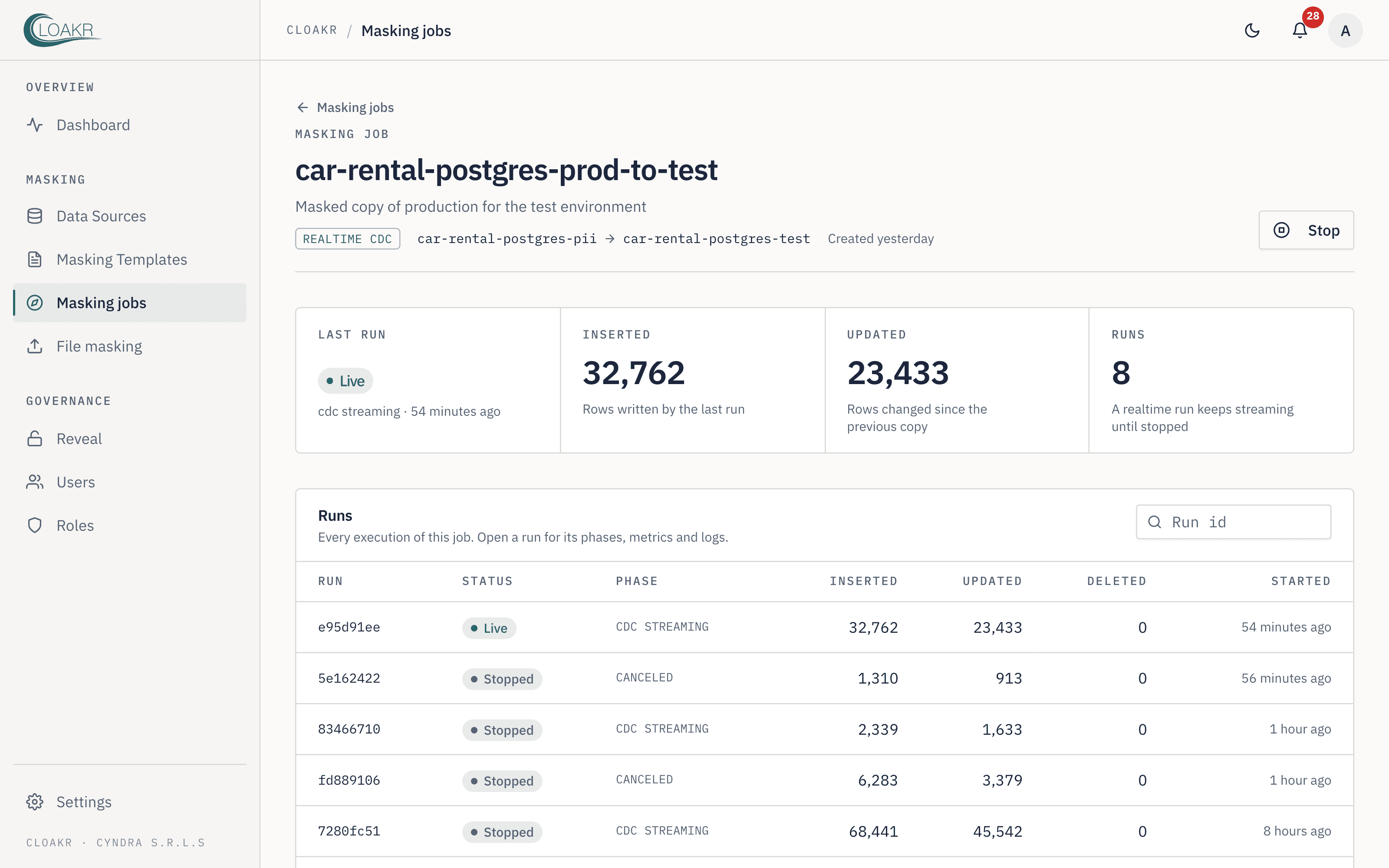
Task: Click the REALTIME CDC tag
Action: click(347, 239)
